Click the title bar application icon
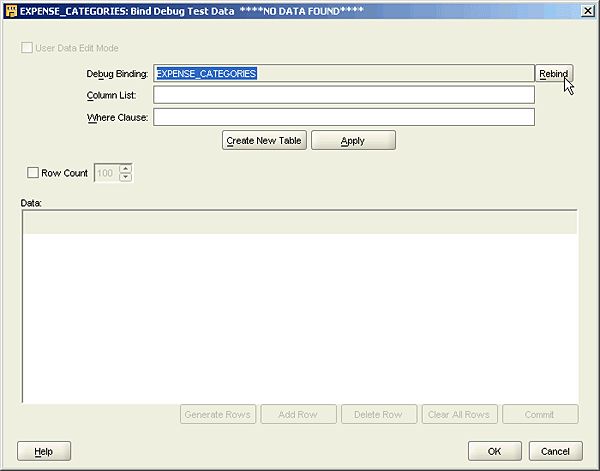 (x=11, y=11)
